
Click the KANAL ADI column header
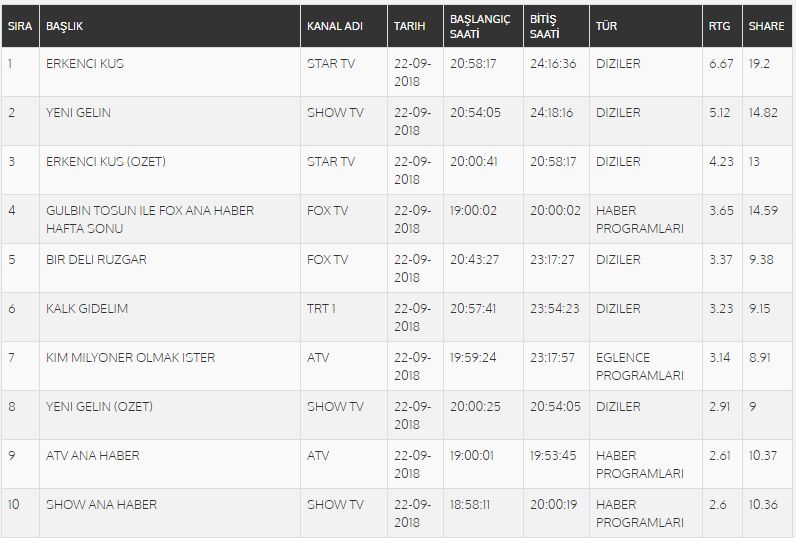(x=335, y=26)
